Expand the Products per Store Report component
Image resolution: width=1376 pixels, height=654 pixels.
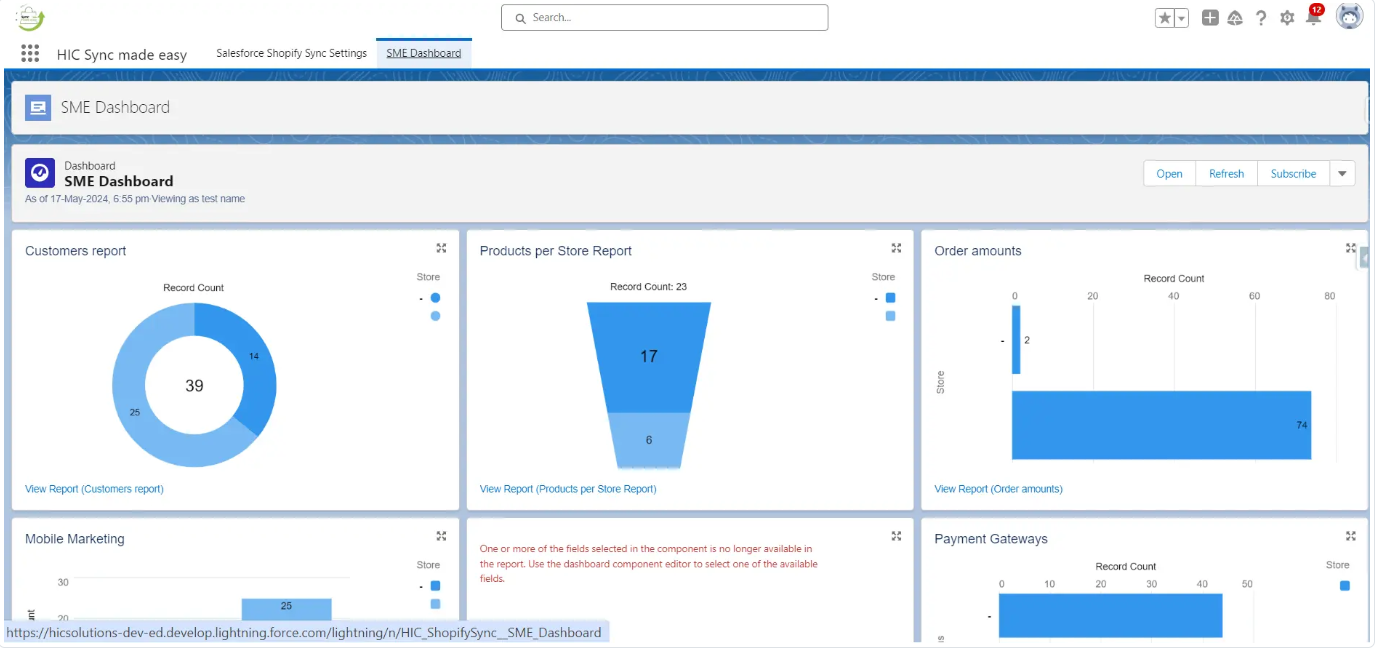point(896,248)
